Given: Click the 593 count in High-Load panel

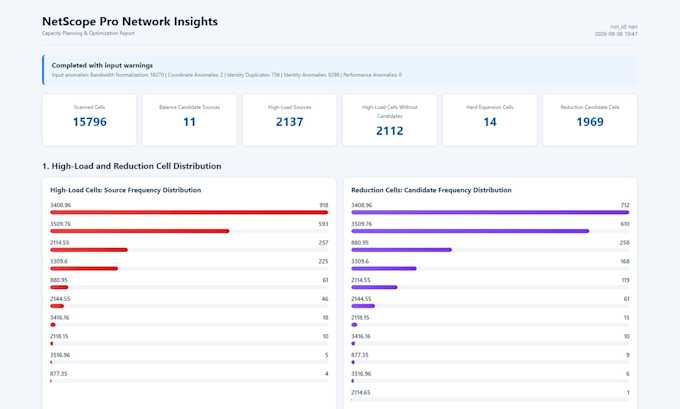Looking at the screenshot, I should click(324, 224).
